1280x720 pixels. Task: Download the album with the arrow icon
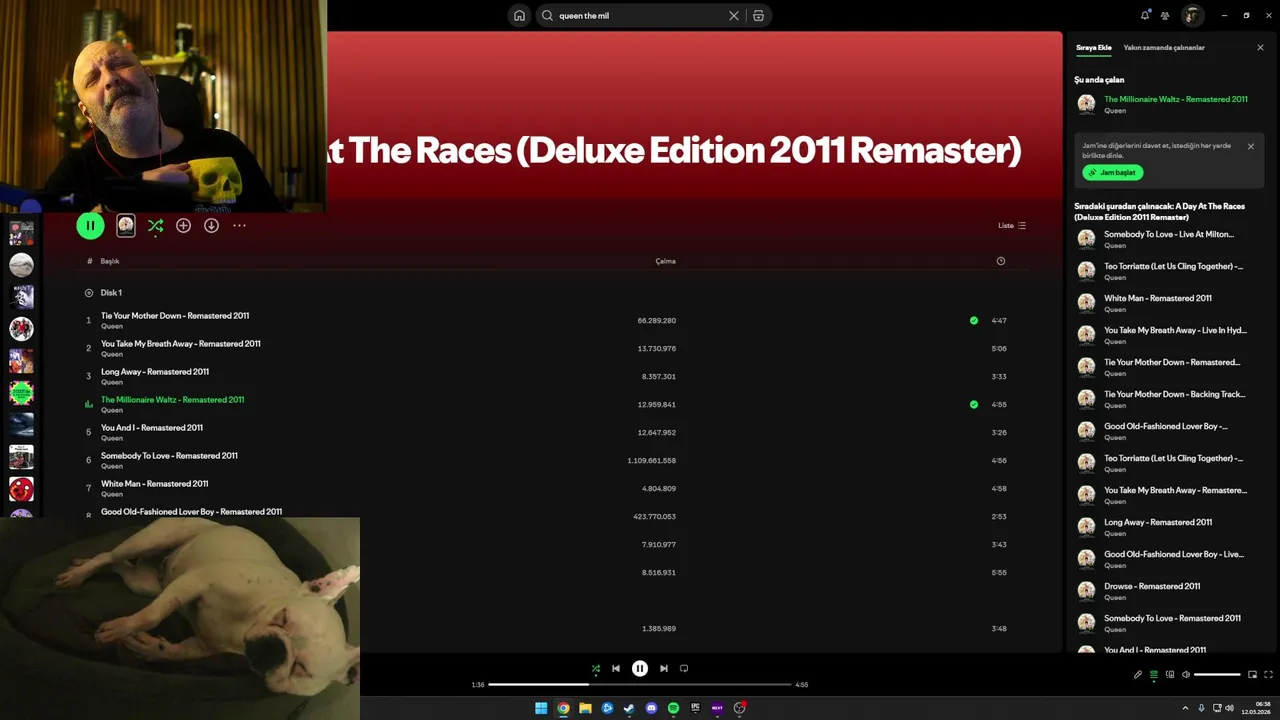pyautogui.click(x=211, y=225)
